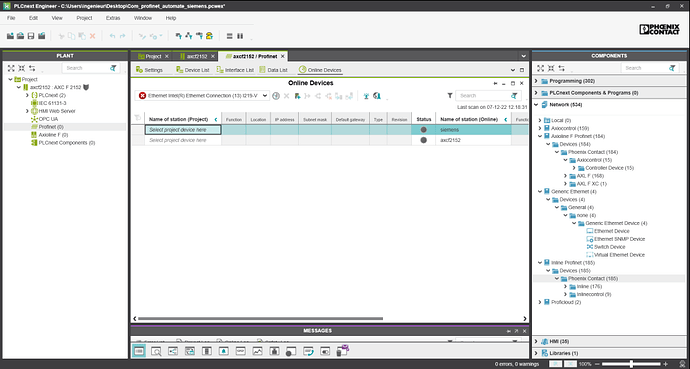Click collapse all icon in COMPONENTS panel
The width and height of the screenshot is (690, 369).
pos(551,68)
